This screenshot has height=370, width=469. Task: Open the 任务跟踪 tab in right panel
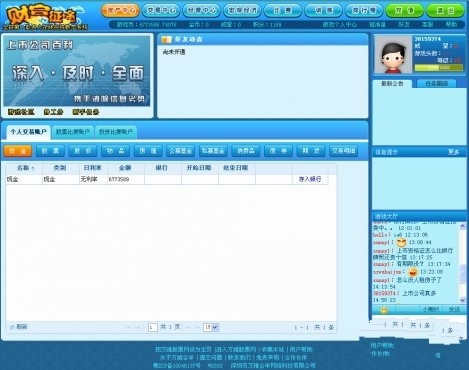point(436,84)
